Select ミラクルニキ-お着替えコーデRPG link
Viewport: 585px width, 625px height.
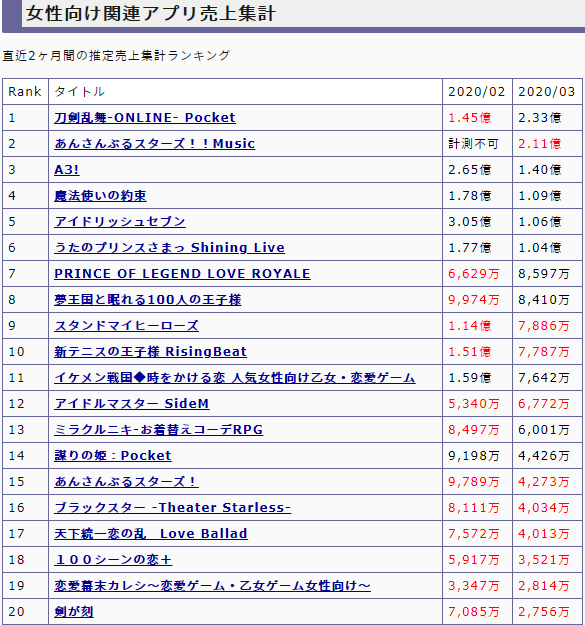159,430
